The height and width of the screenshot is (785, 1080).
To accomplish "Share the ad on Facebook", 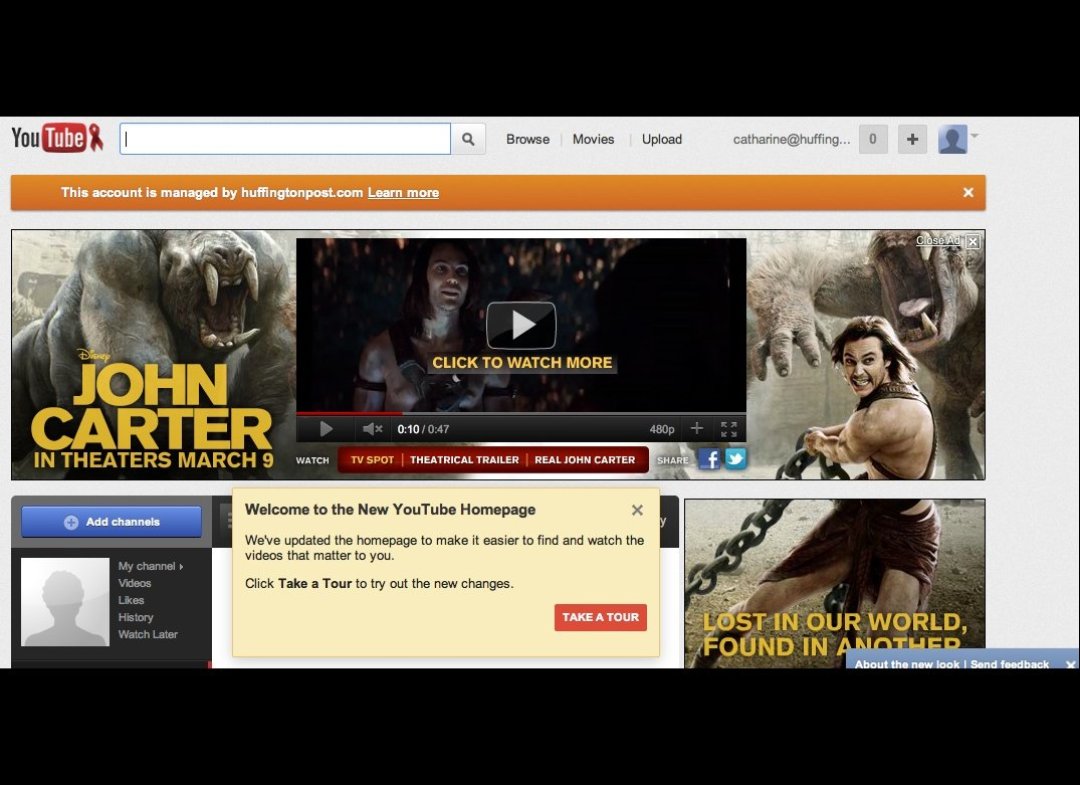I will [709, 459].
